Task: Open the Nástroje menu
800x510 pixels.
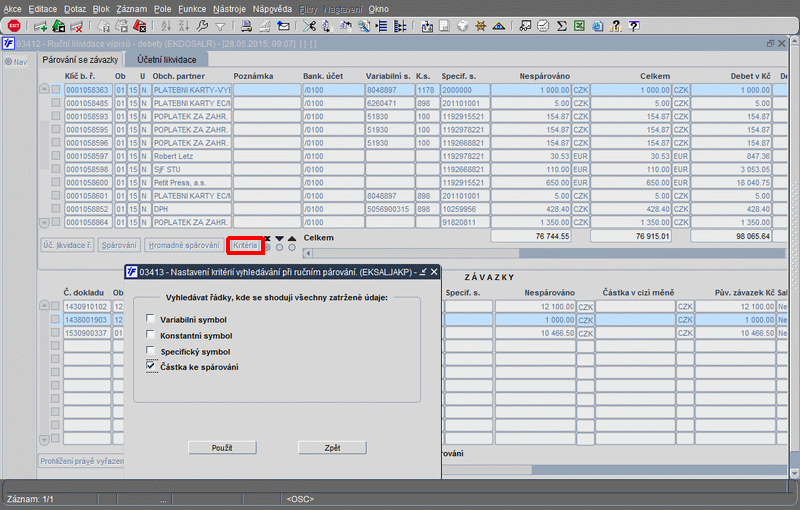Action: click(229, 9)
